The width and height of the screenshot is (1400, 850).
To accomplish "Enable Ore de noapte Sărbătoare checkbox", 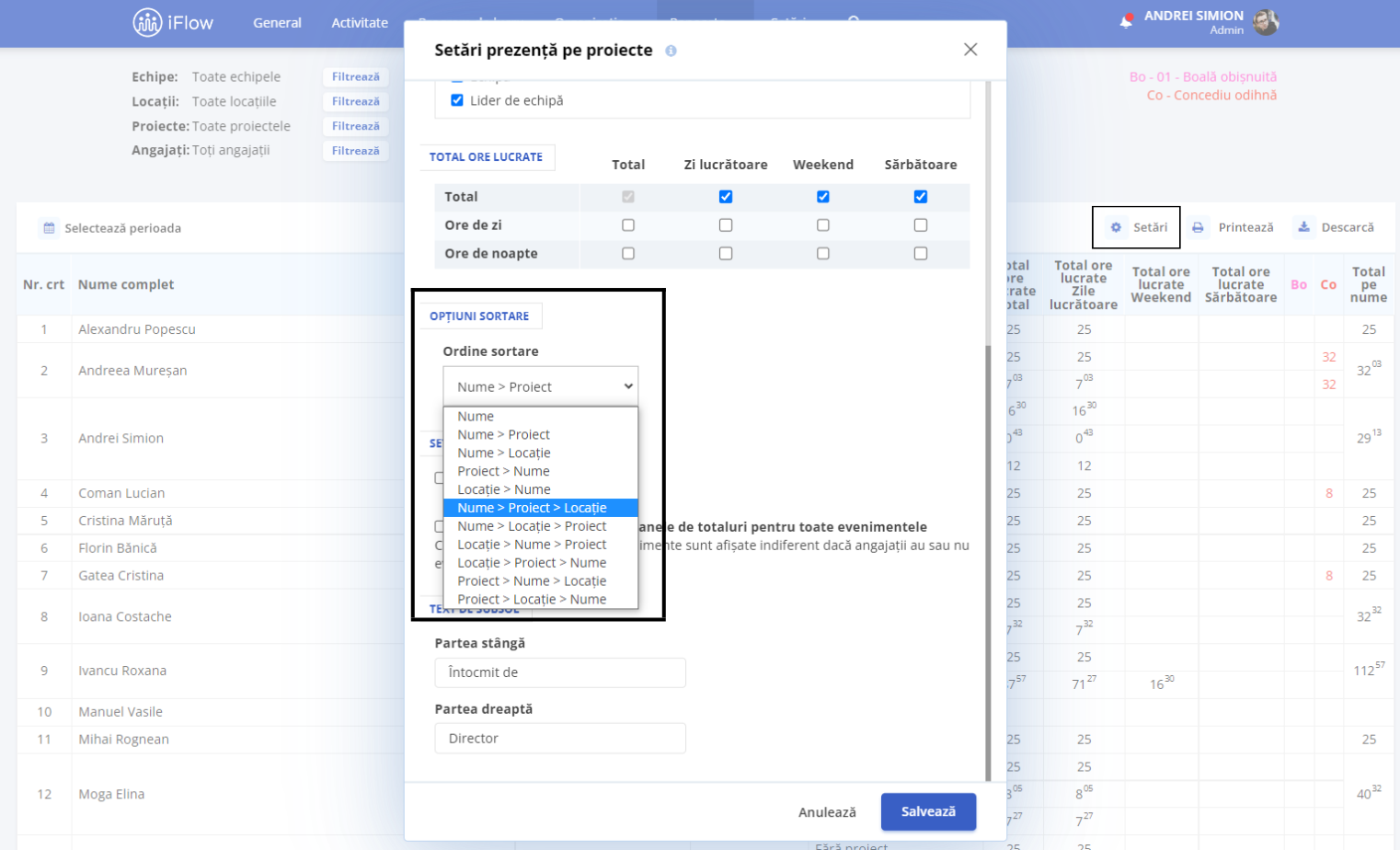I will pos(921,253).
